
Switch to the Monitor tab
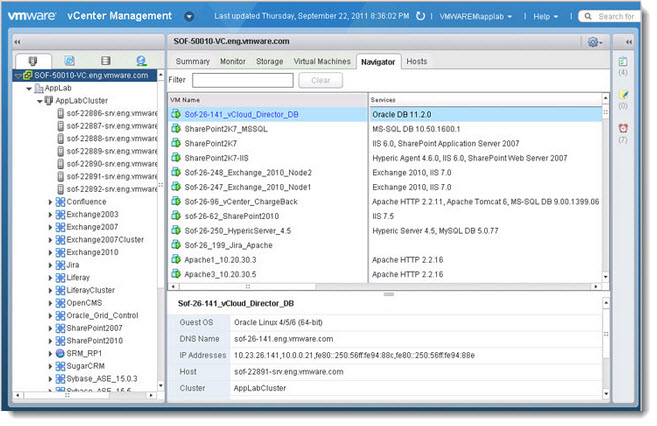pyautogui.click(x=233, y=62)
